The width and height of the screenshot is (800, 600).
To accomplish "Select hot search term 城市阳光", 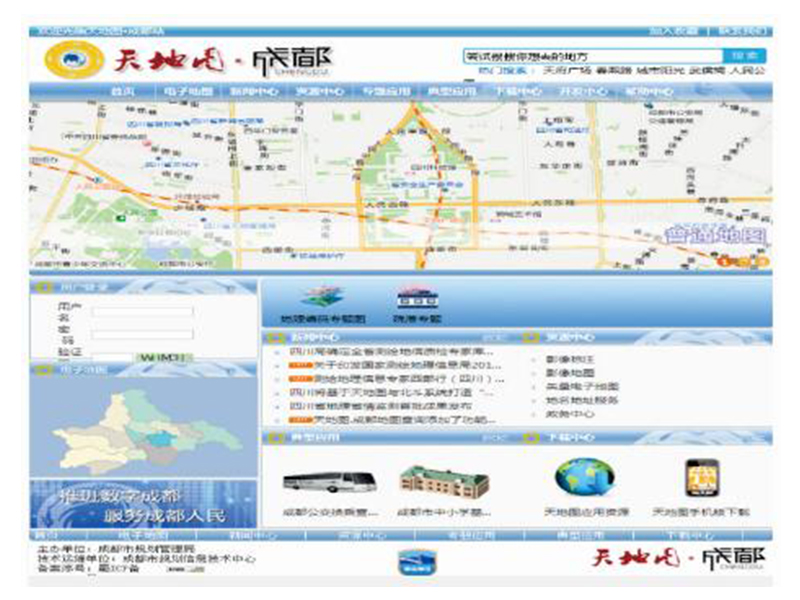I will click(660, 70).
